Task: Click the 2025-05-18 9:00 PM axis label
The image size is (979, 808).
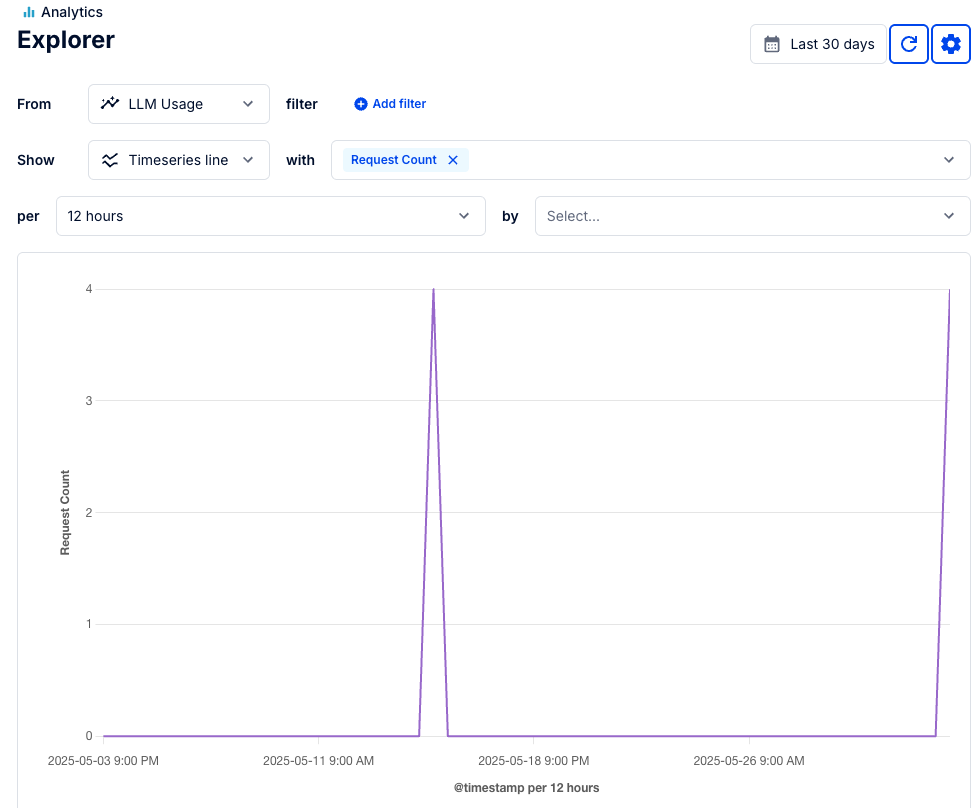Action: point(534,761)
